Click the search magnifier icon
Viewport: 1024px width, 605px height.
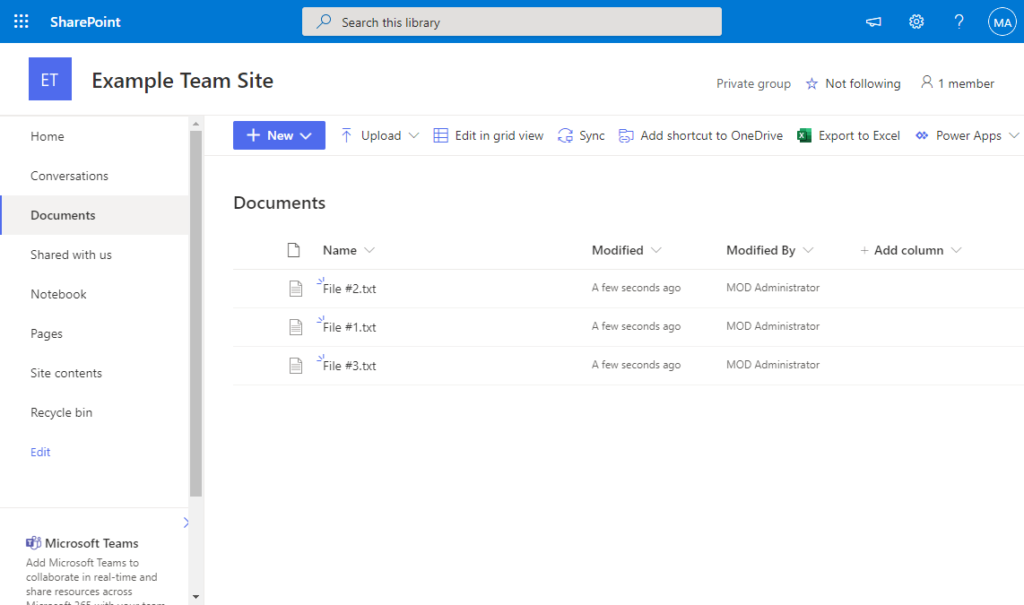coord(324,22)
